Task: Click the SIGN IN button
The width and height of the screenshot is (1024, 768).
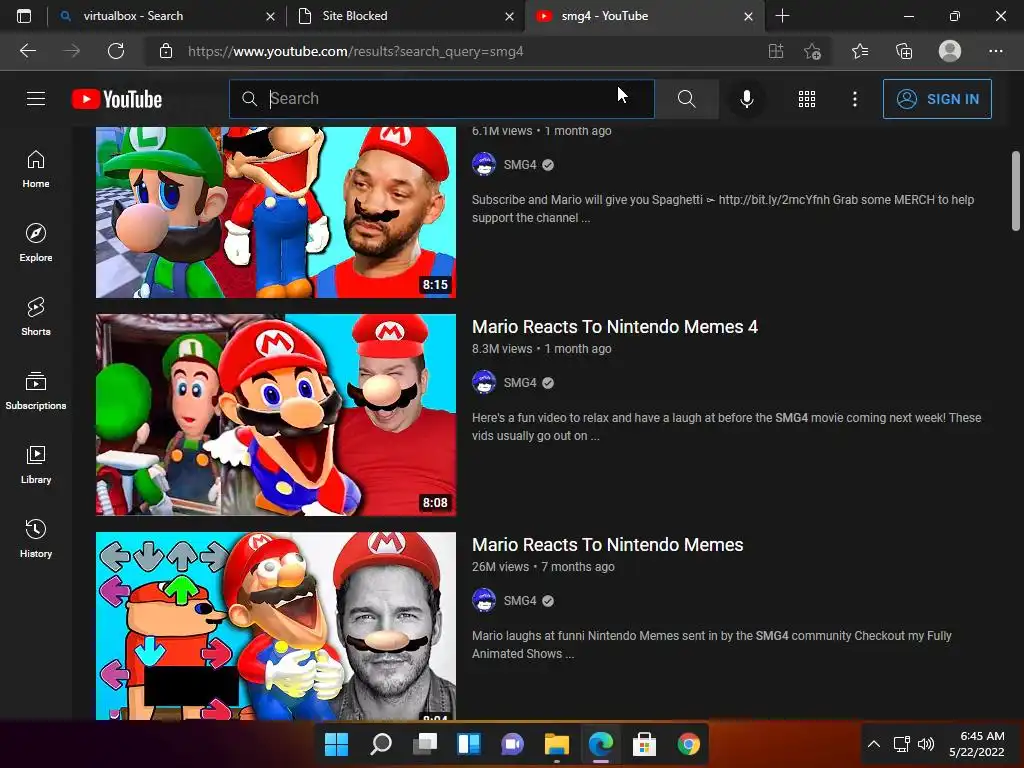Action: (x=936, y=99)
